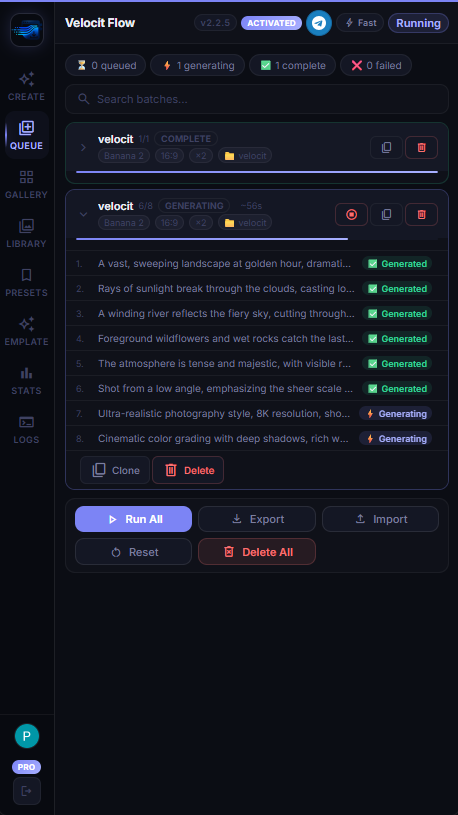Click the logout icon
Viewport: 458px width, 815px height.
point(27,791)
